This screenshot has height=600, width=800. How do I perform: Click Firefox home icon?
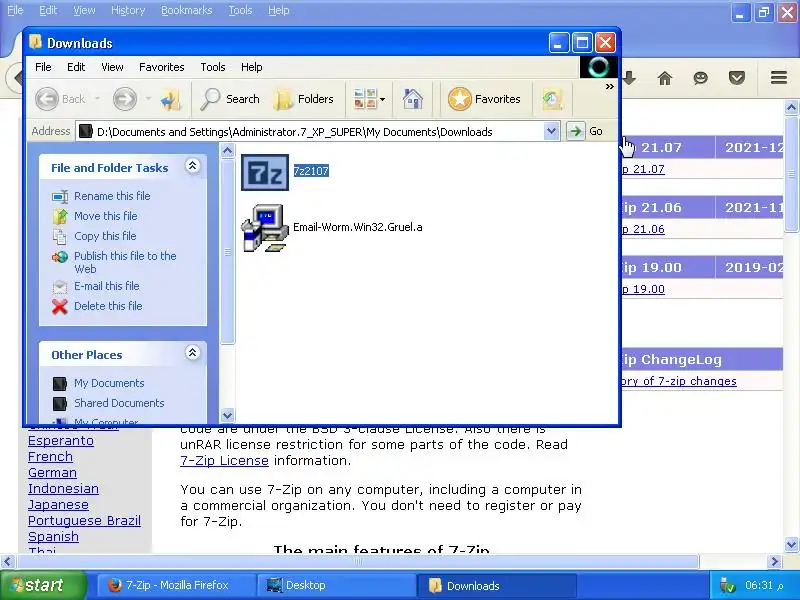coord(665,78)
